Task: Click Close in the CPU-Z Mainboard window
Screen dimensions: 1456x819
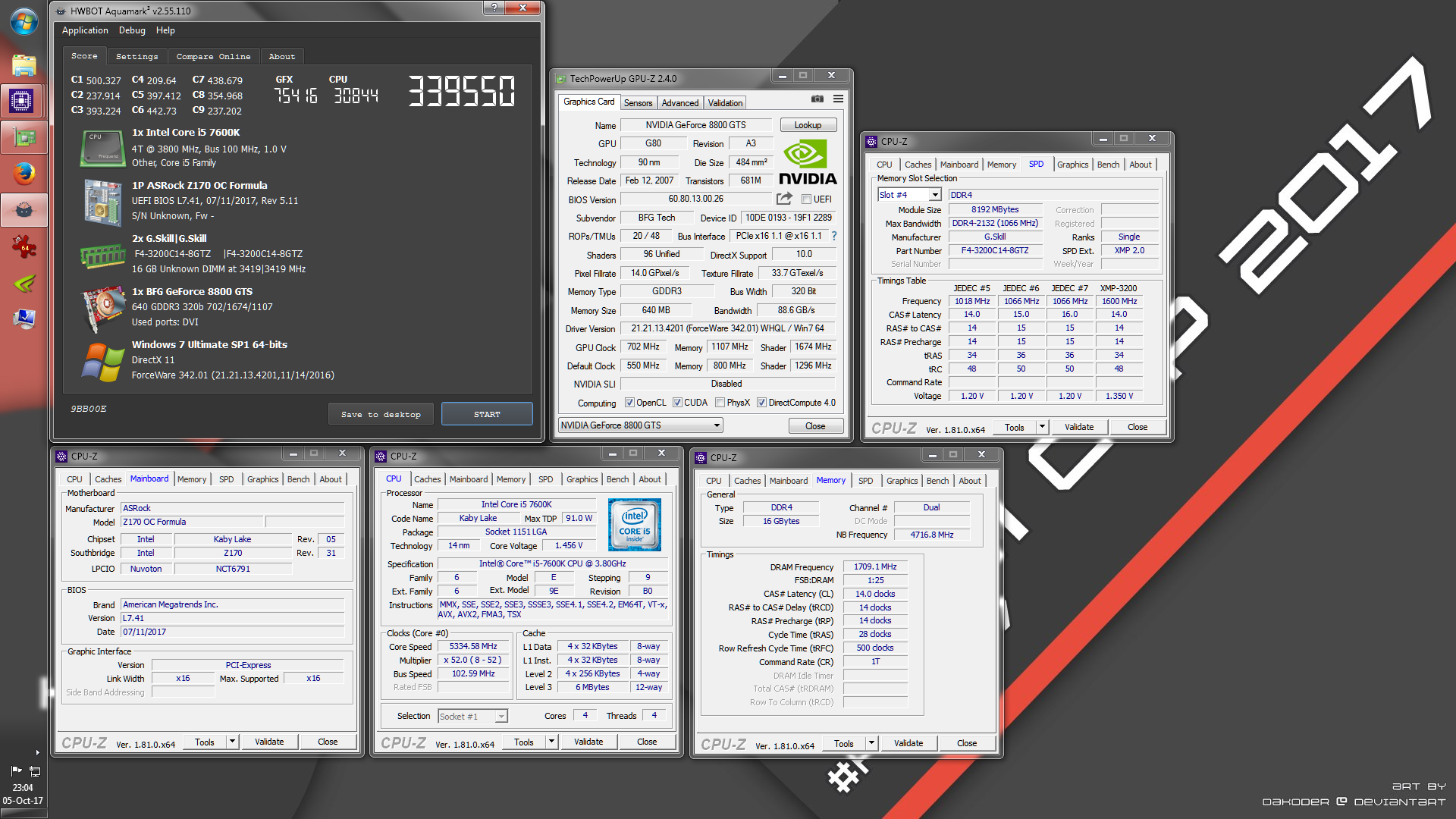Action: tap(328, 742)
